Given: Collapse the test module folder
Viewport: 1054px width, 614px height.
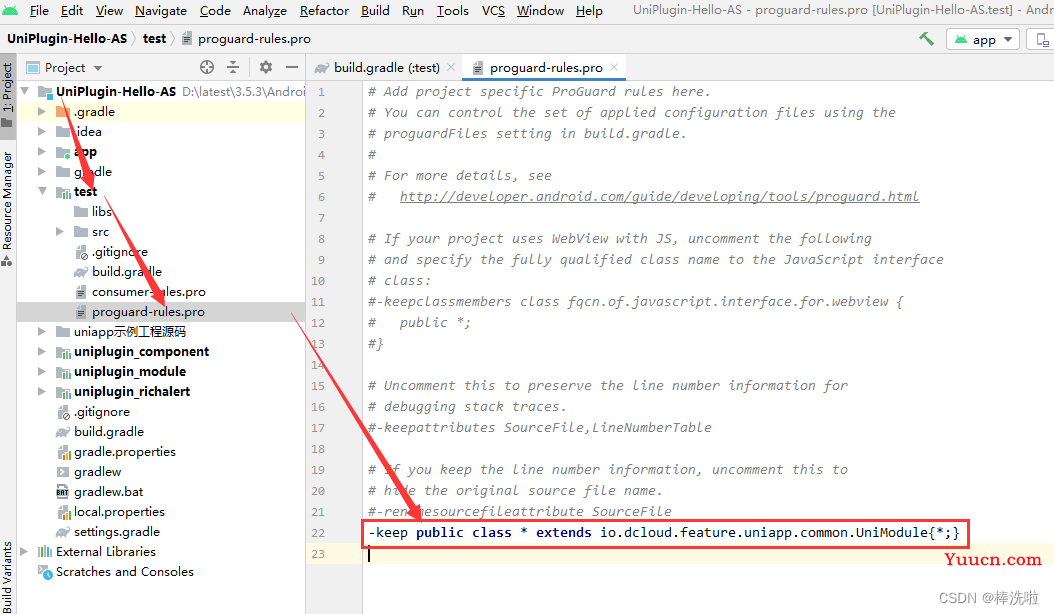Looking at the screenshot, I should [42, 192].
